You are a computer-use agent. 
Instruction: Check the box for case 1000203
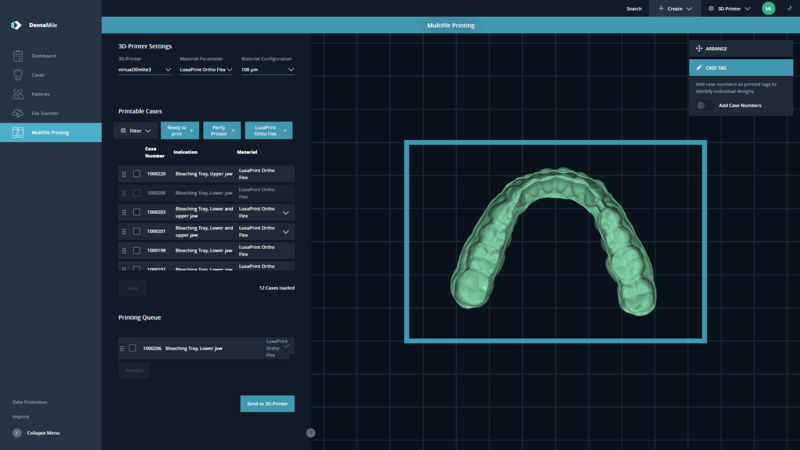click(137, 212)
